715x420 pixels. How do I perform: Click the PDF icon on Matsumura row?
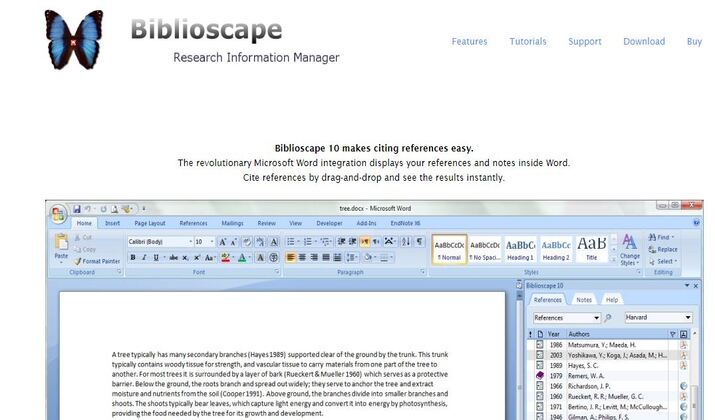684,345
